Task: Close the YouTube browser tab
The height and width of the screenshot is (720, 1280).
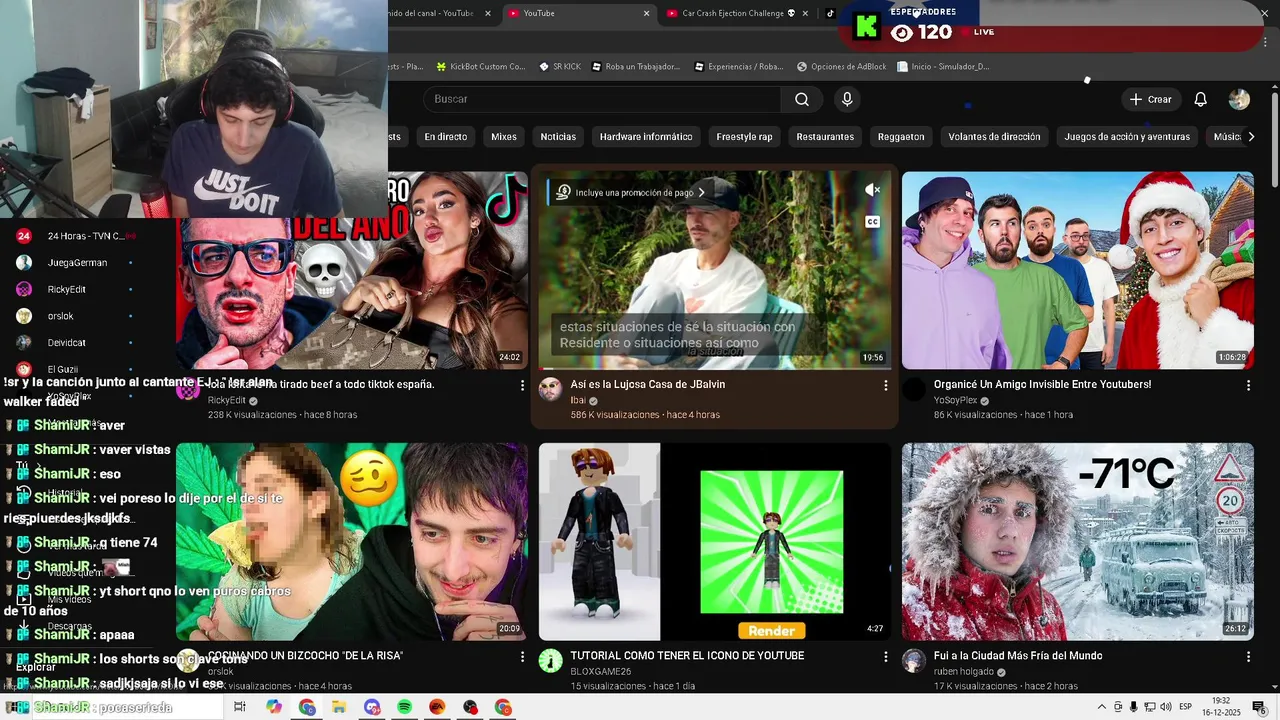Action: pos(646,13)
